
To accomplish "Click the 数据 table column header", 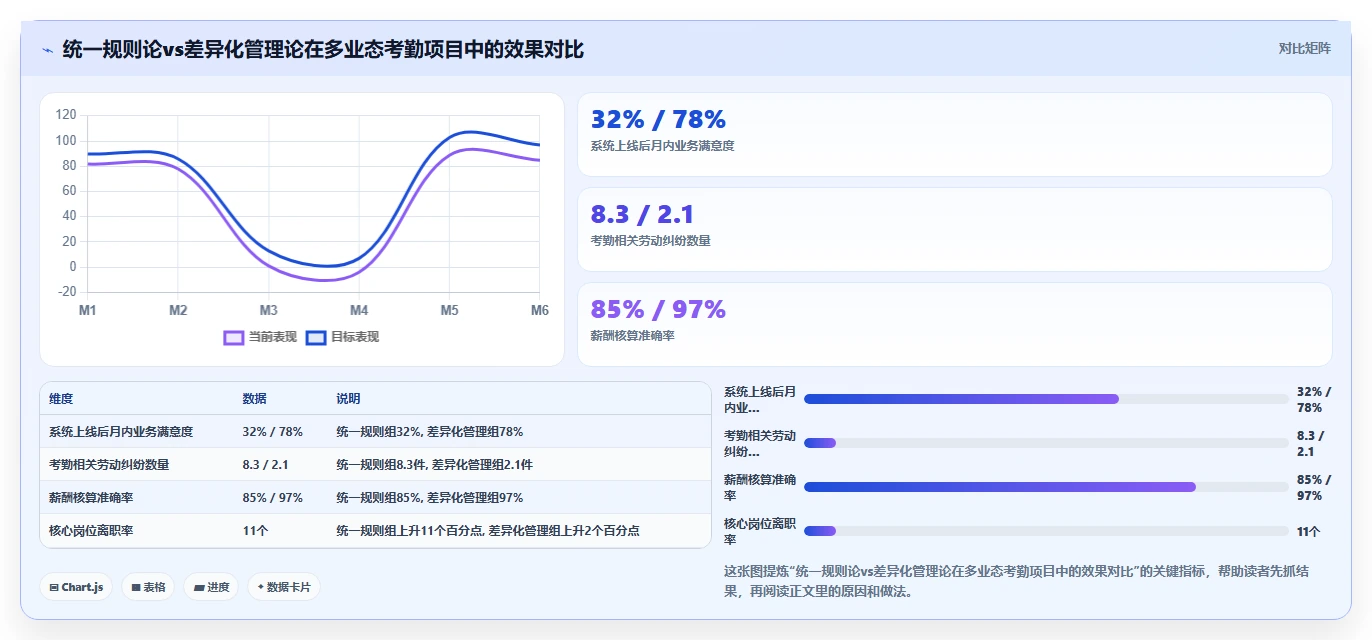I will click(255, 399).
